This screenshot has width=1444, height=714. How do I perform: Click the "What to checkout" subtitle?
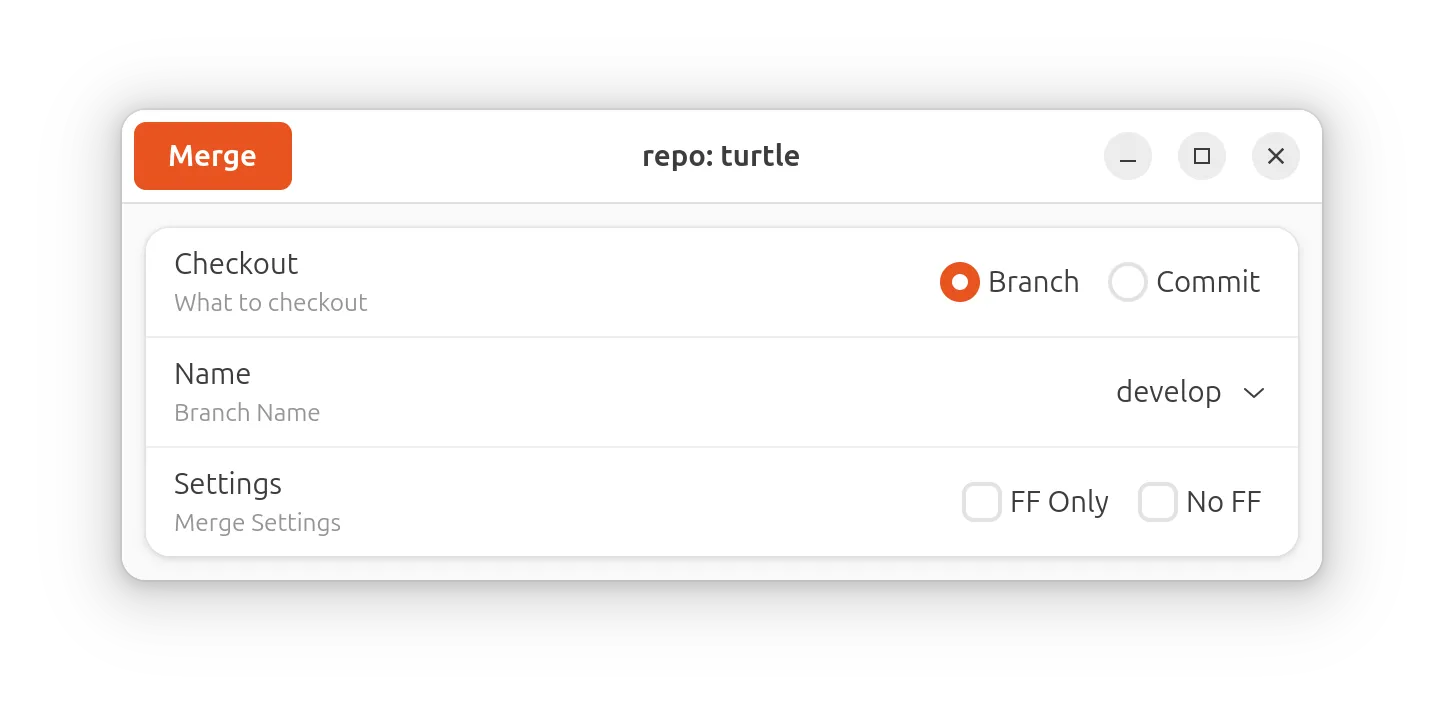click(x=271, y=303)
